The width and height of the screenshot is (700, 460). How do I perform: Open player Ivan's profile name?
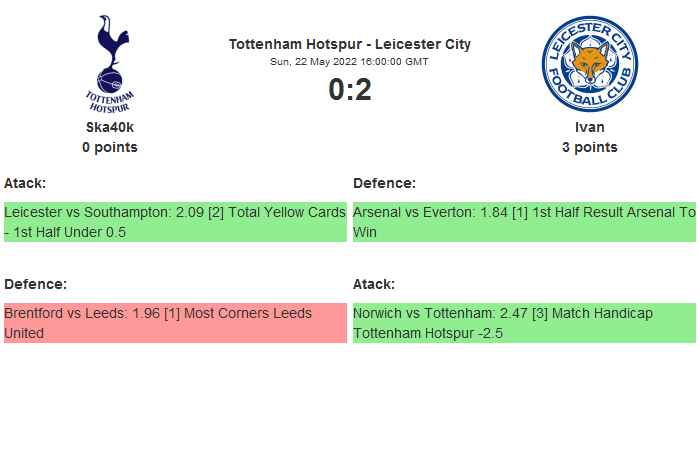pos(589,127)
